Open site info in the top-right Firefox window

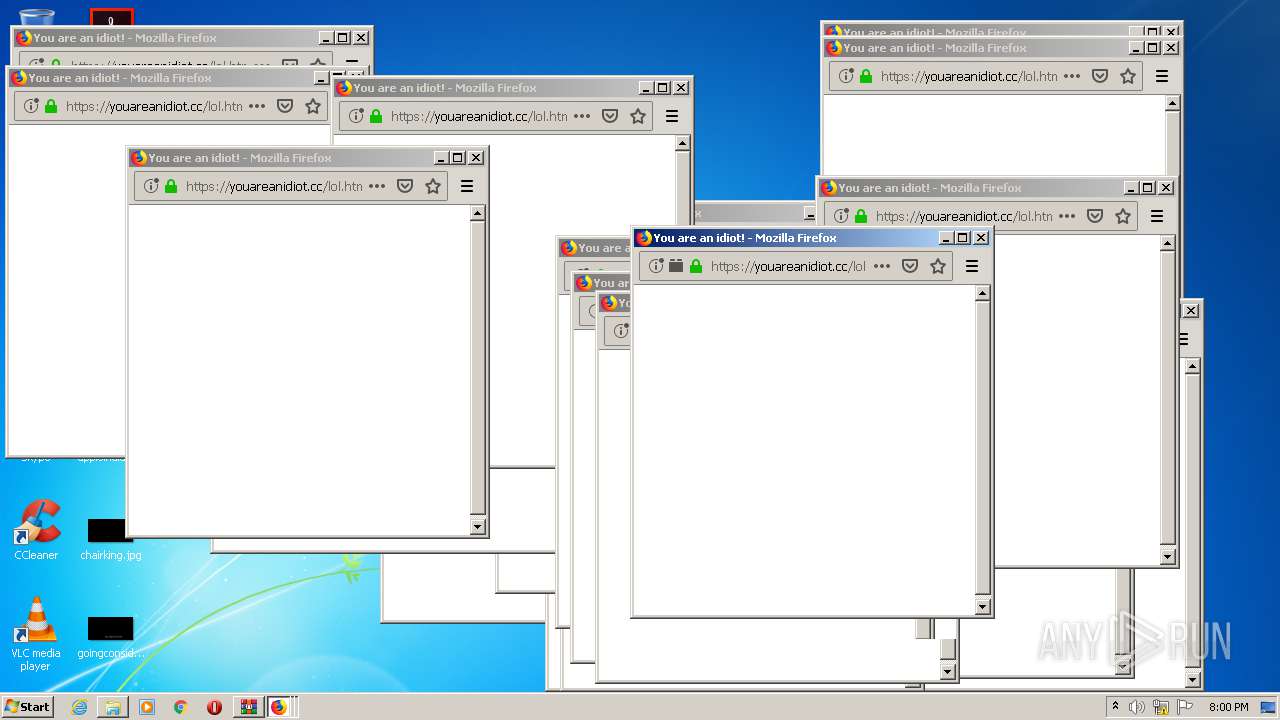(846, 76)
